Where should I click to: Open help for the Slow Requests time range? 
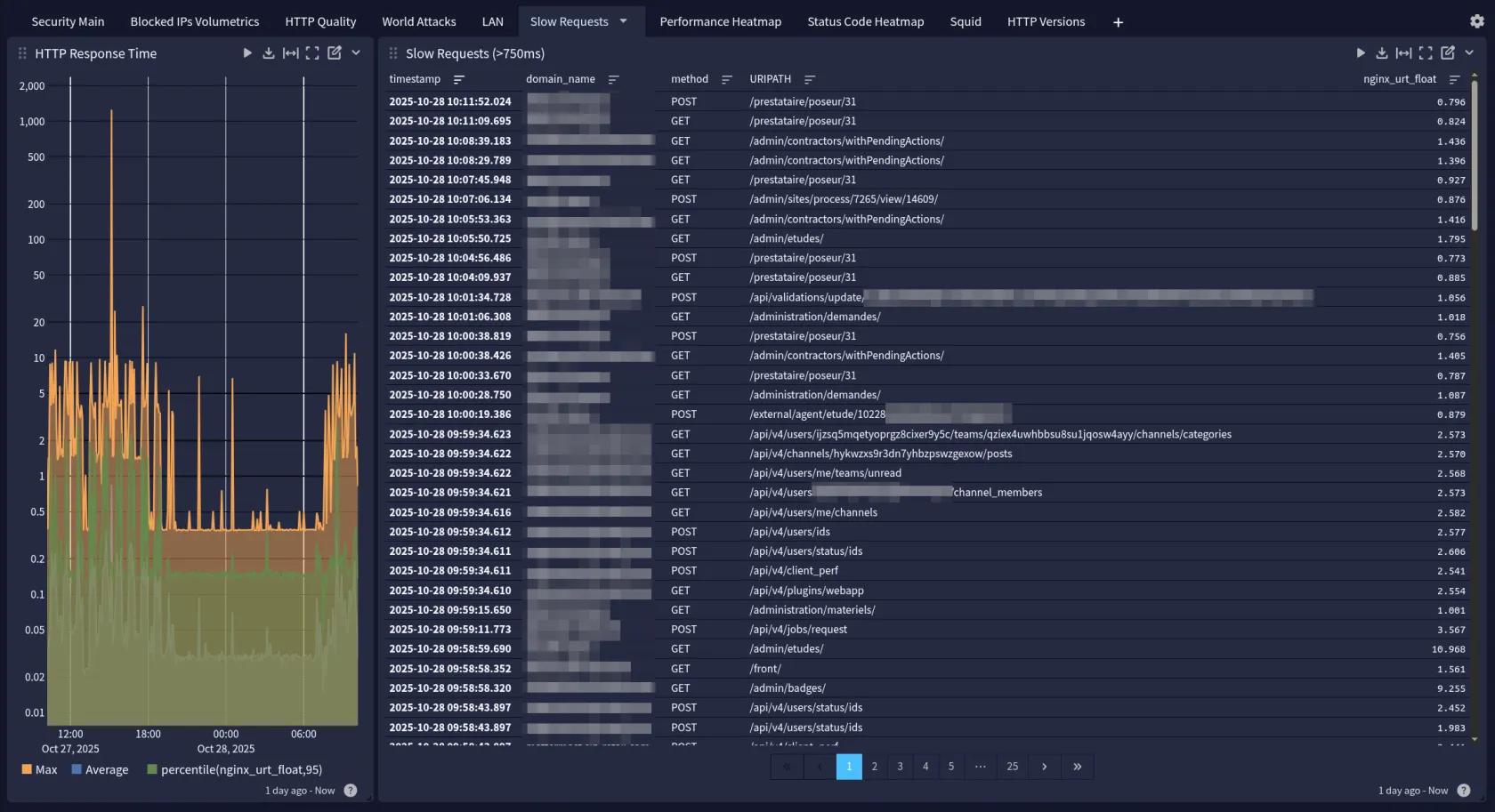coord(1464,791)
